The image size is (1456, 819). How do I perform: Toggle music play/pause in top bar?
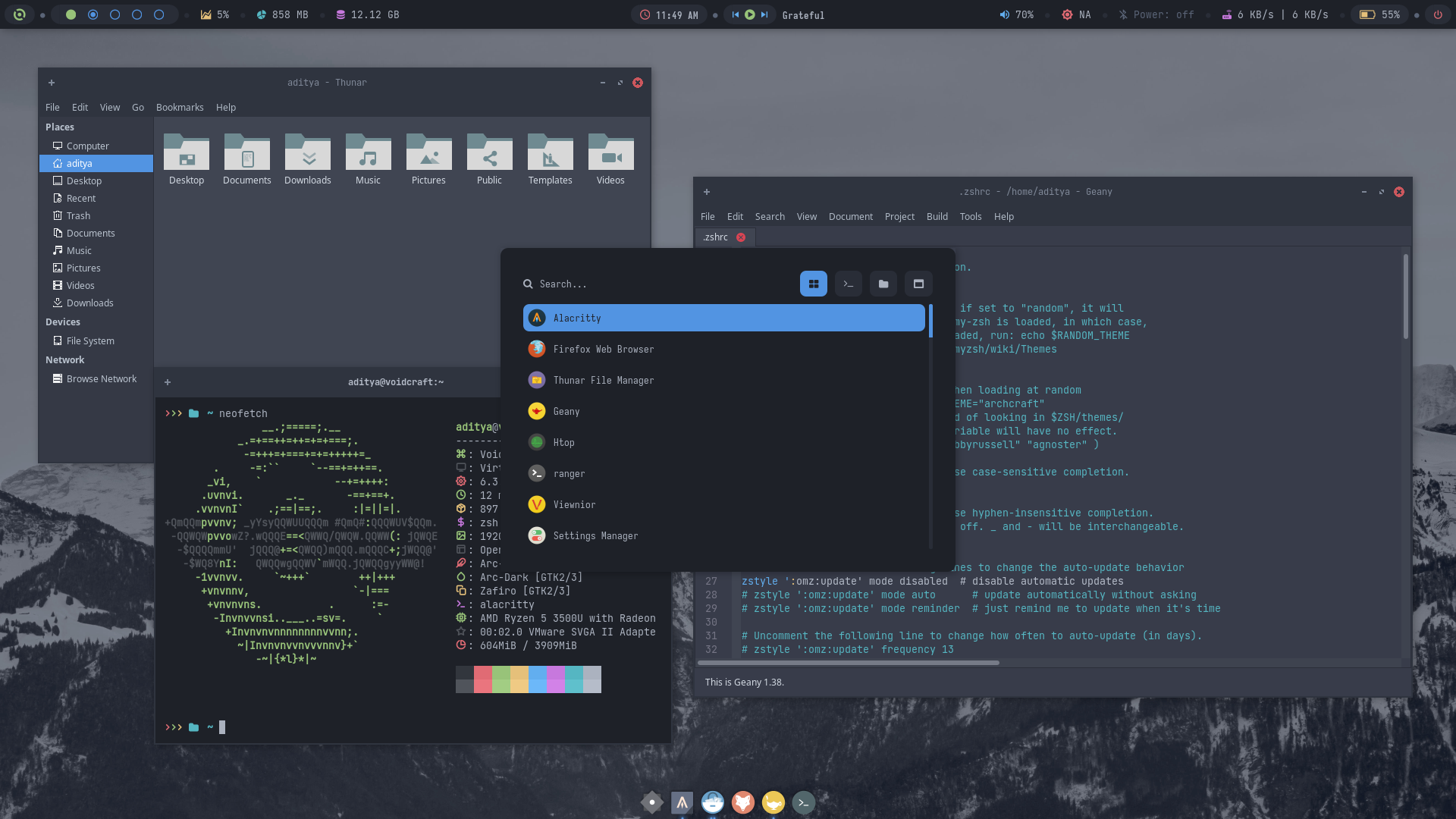tap(749, 14)
